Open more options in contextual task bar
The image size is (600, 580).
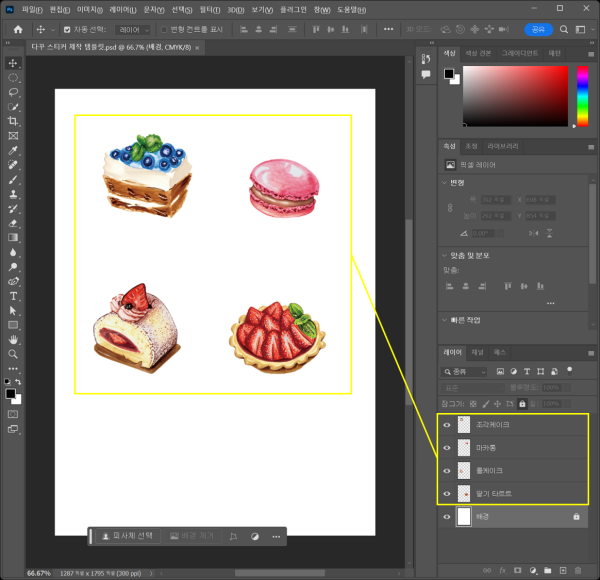(x=276, y=537)
